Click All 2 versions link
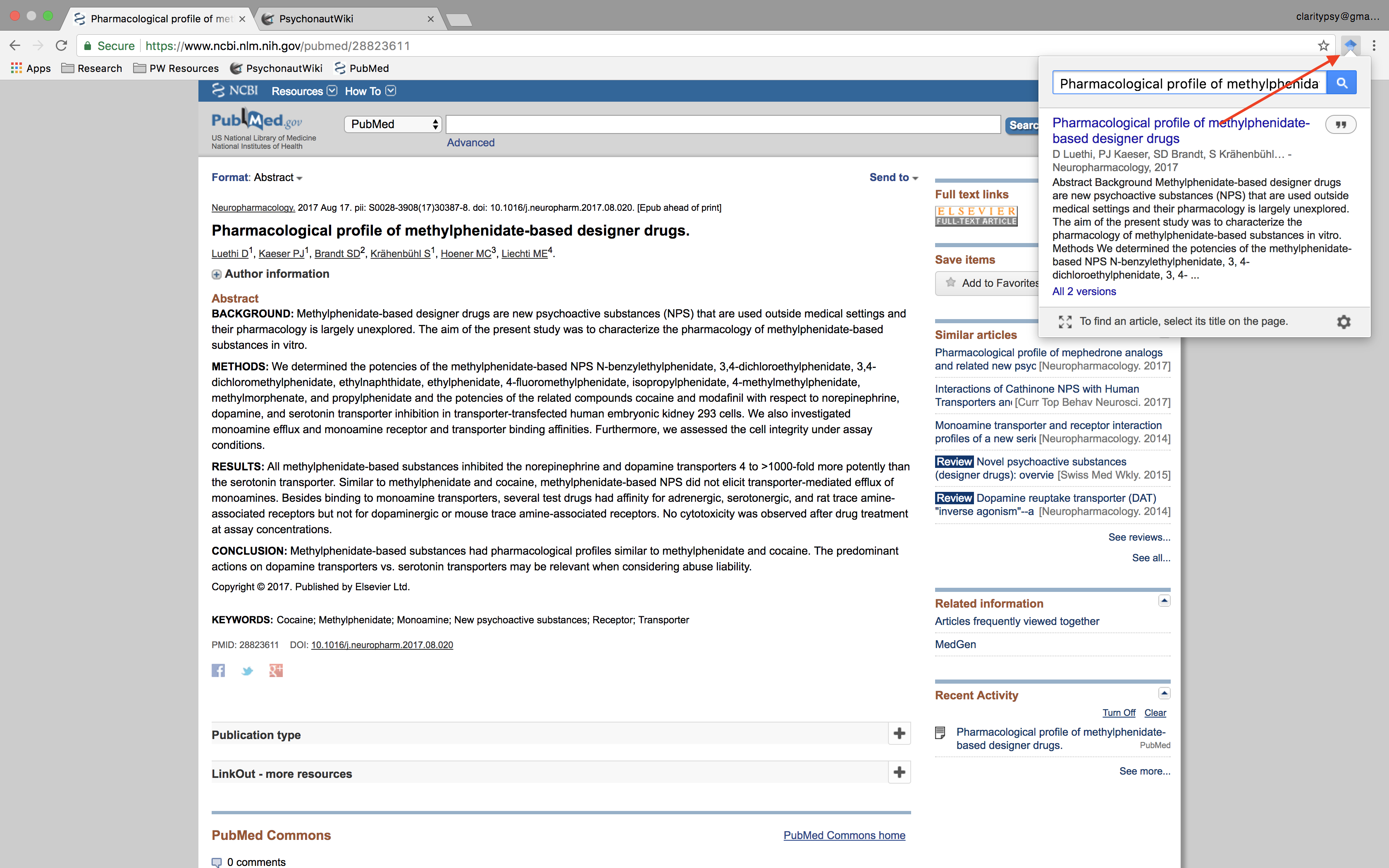The height and width of the screenshot is (868, 1389). coord(1084,291)
